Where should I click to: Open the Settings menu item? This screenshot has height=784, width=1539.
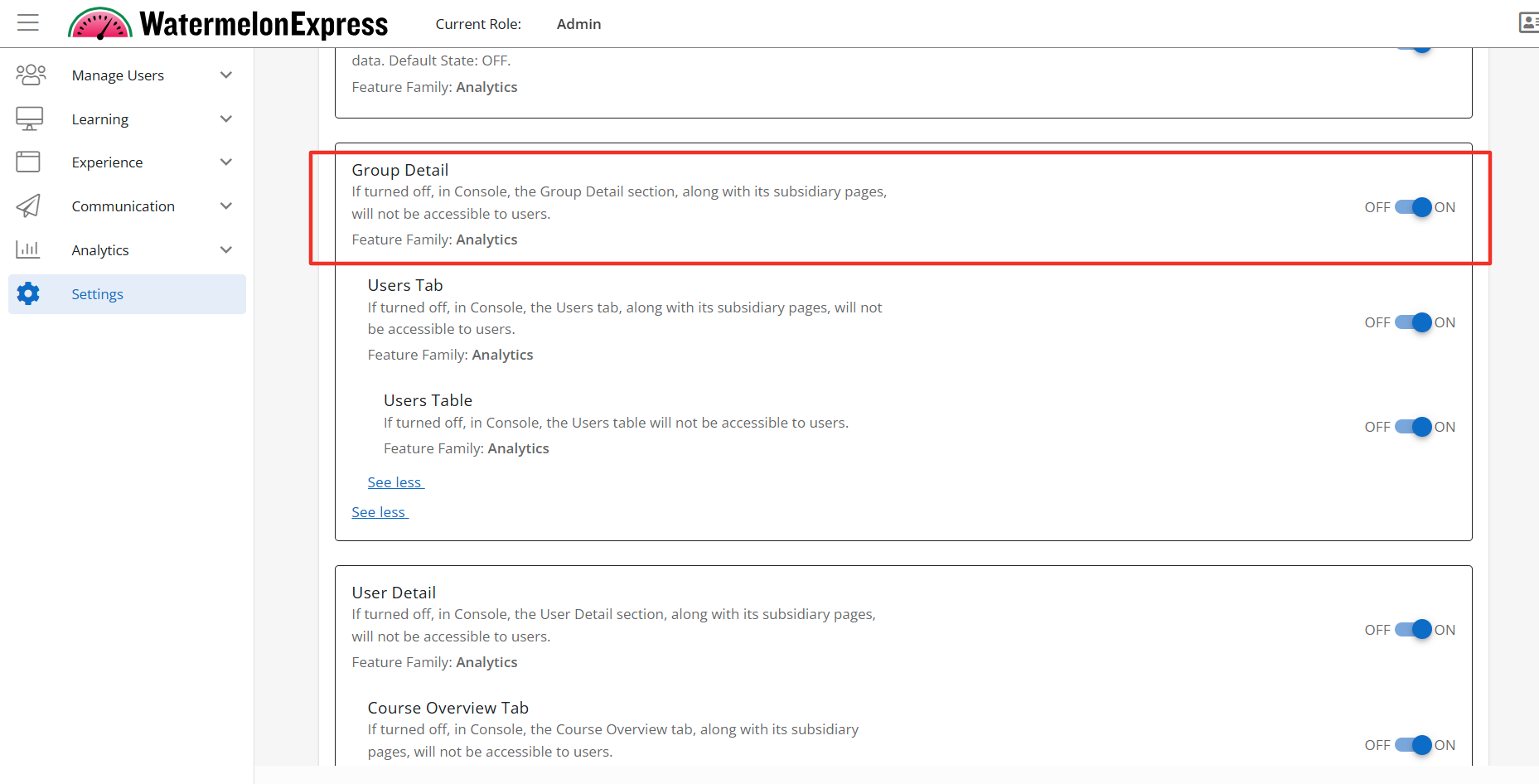(x=97, y=294)
